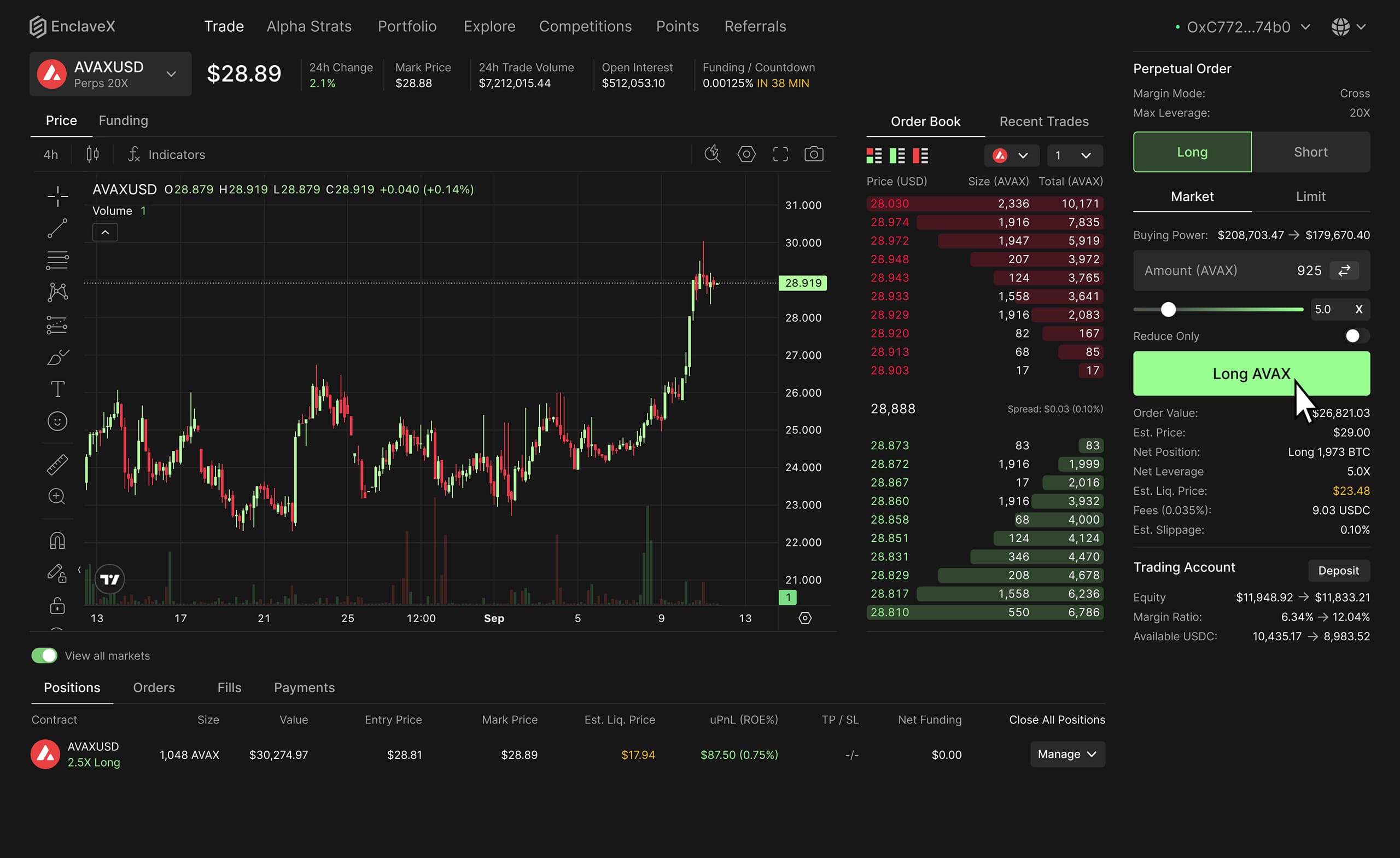Click the 5.0 X leverage input
This screenshot has height=858, width=1400.
pos(1340,309)
